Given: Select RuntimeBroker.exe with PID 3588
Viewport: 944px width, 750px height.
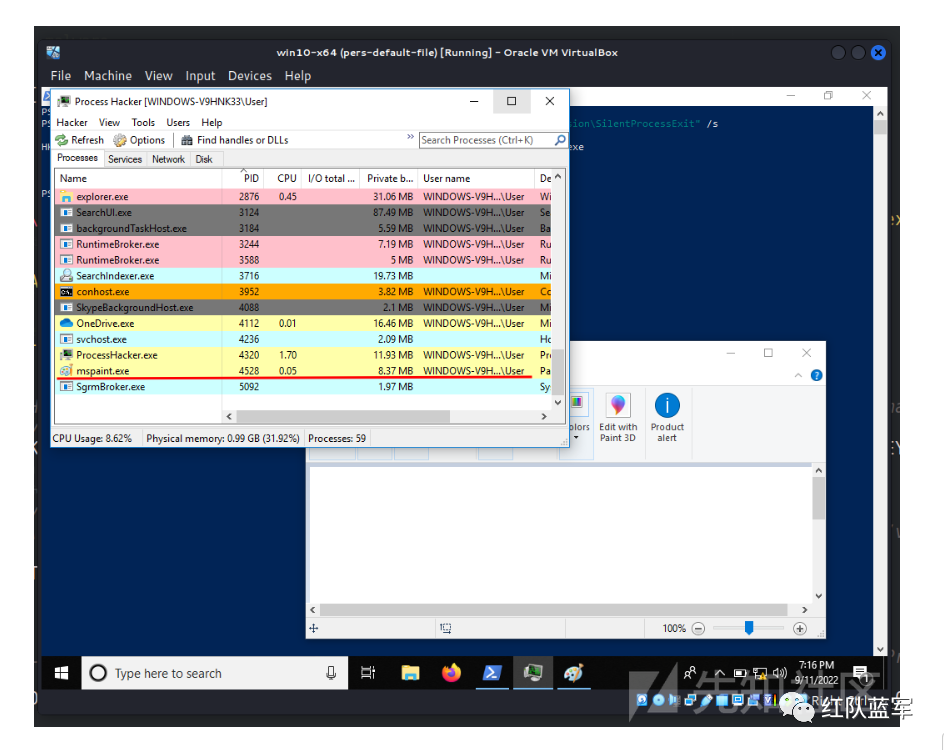Looking at the screenshot, I should click(303, 260).
